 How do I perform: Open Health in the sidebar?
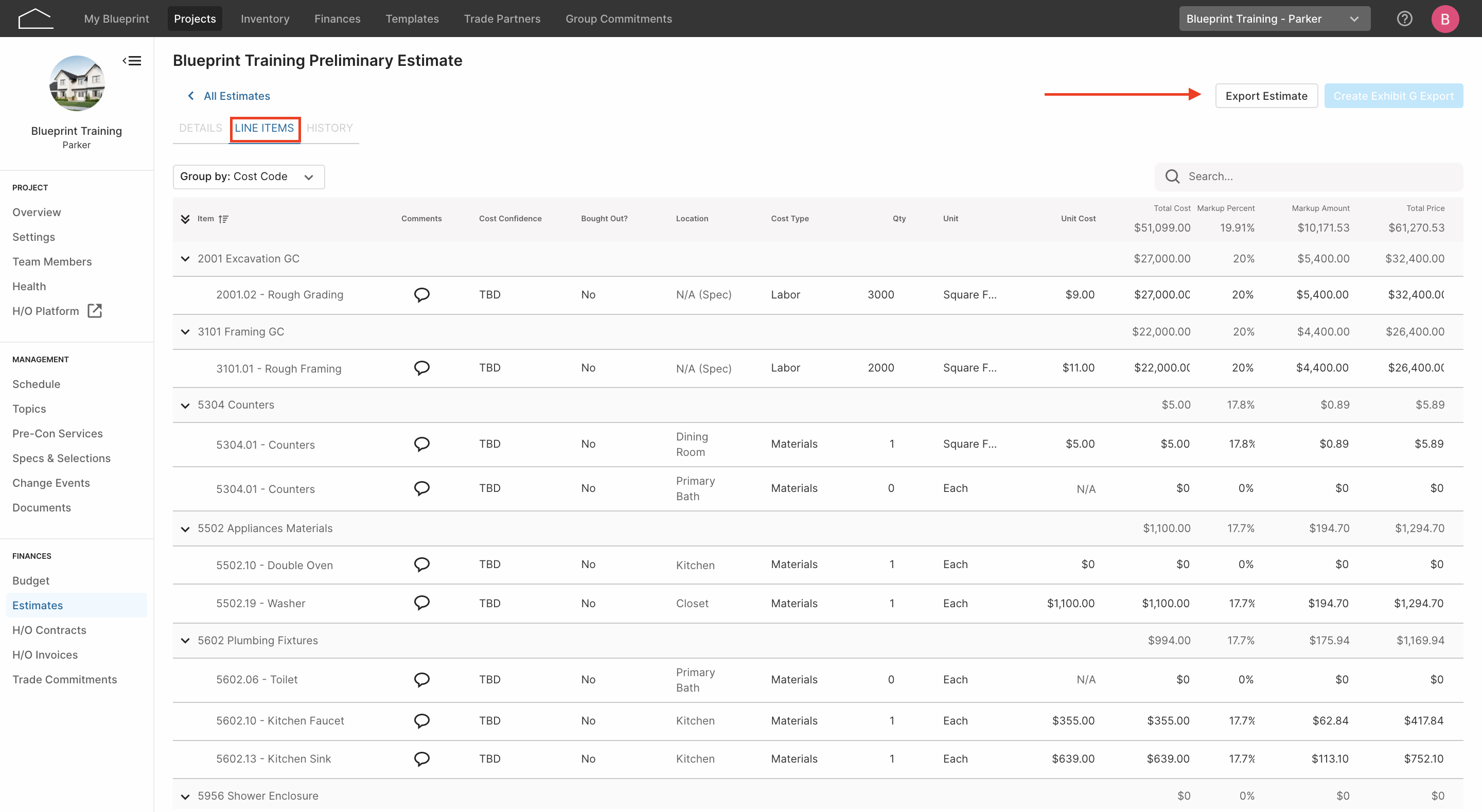29,287
